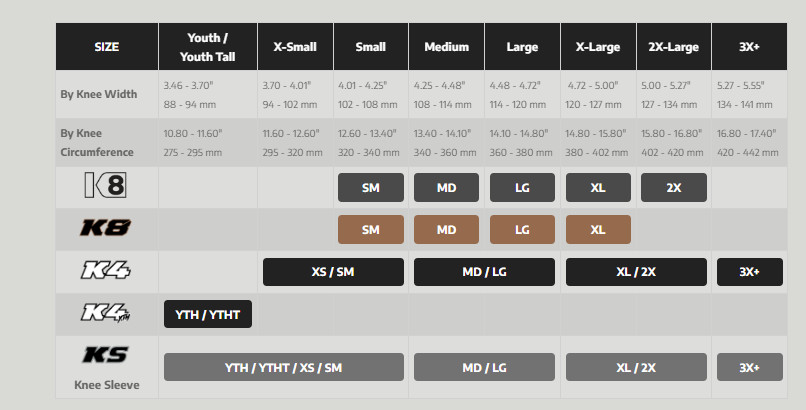This screenshot has width=806, height=410.
Task: Click the italic black K8 logo
Action: [x=105, y=228]
